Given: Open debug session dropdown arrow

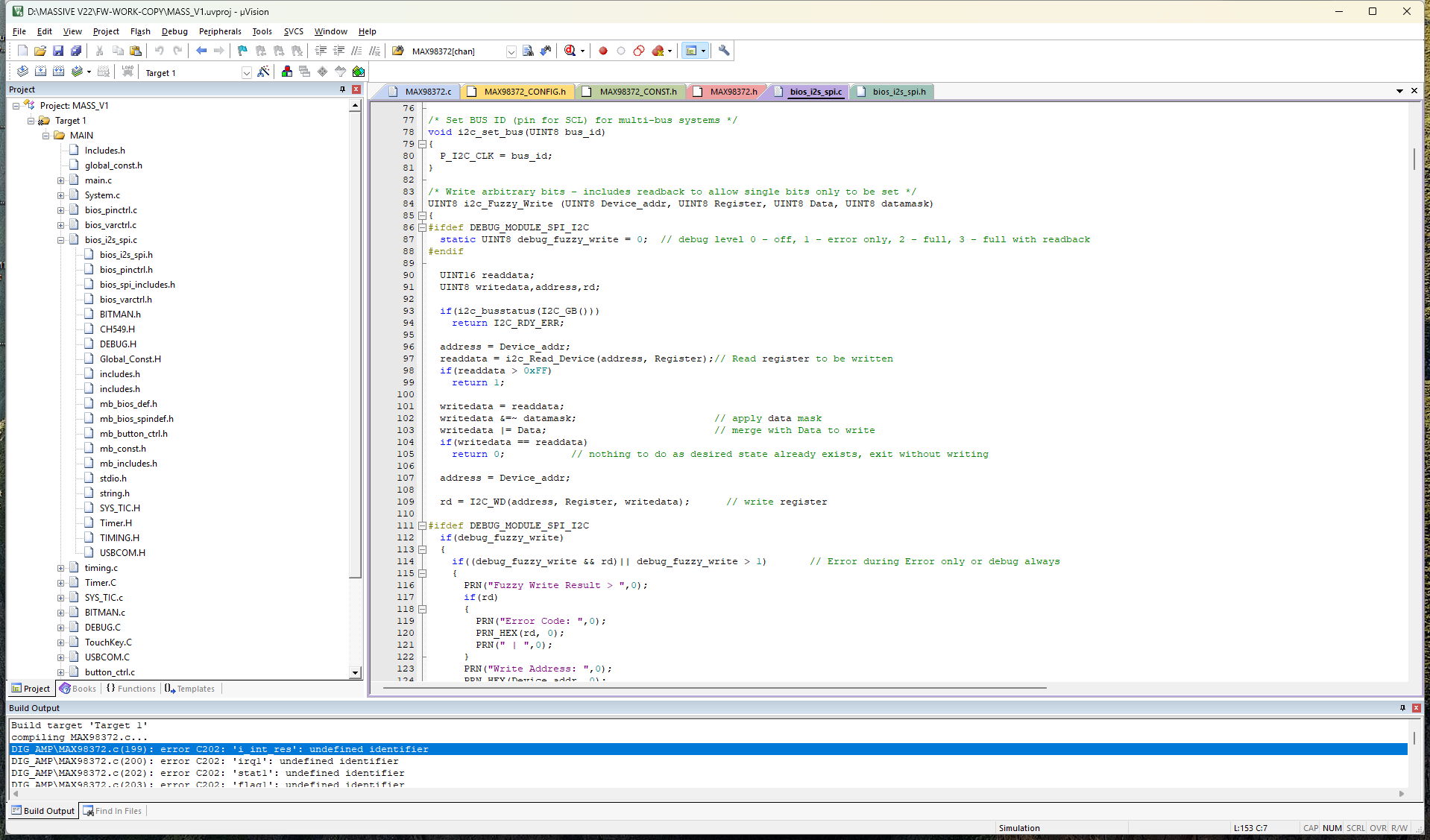Looking at the screenshot, I should click(582, 51).
